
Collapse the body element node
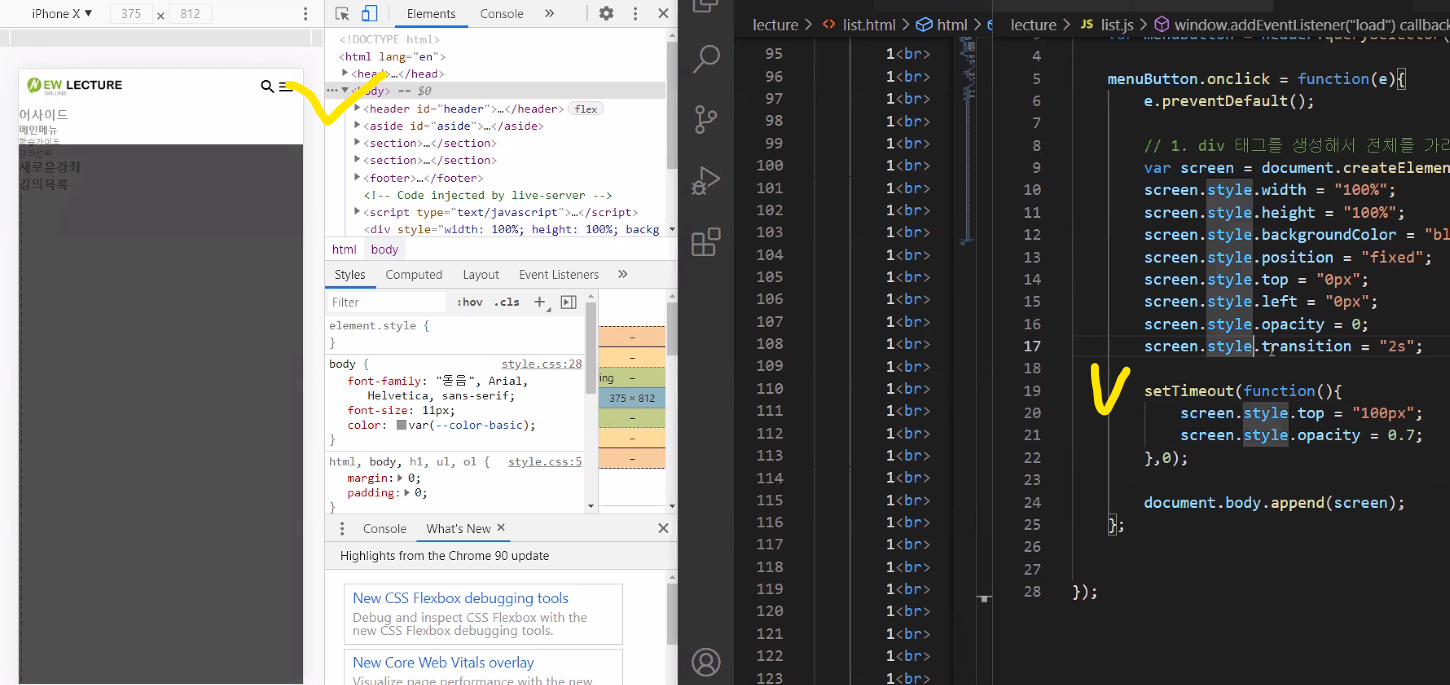(x=345, y=90)
